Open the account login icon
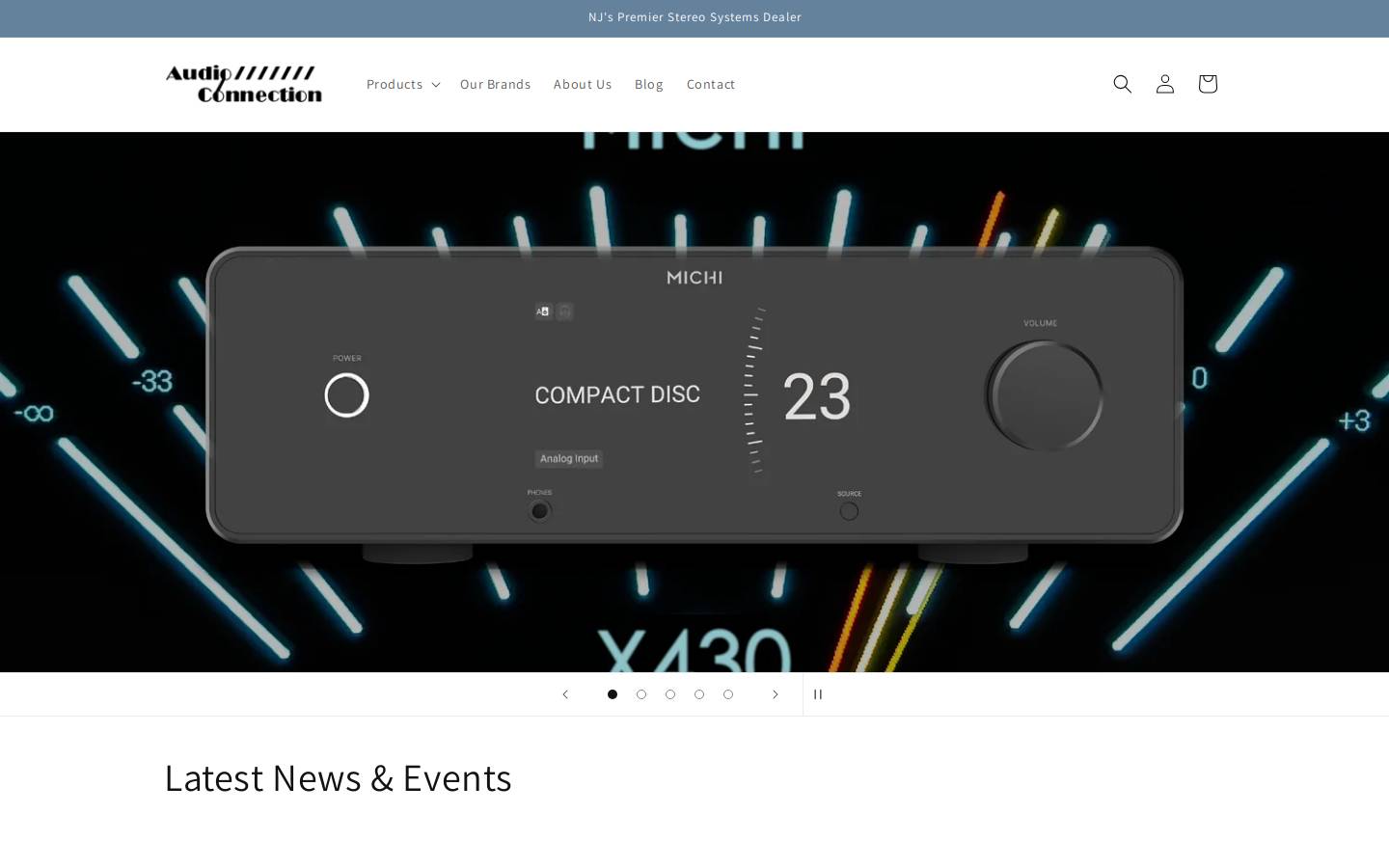The height and width of the screenshot is (868, 1389). click(x=1164, y=84)
